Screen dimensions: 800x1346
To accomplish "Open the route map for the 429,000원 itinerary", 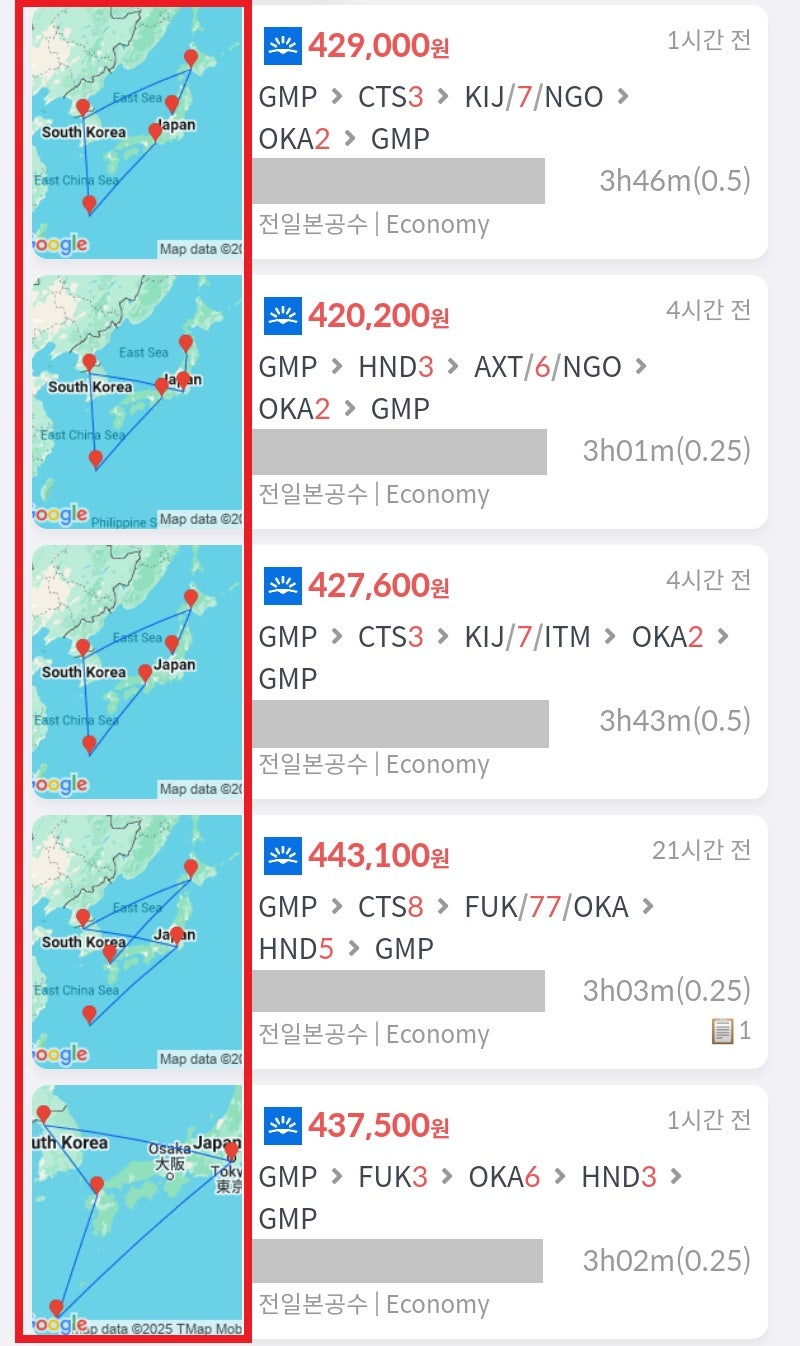I will pyautogui.click(x=137, y=135).
